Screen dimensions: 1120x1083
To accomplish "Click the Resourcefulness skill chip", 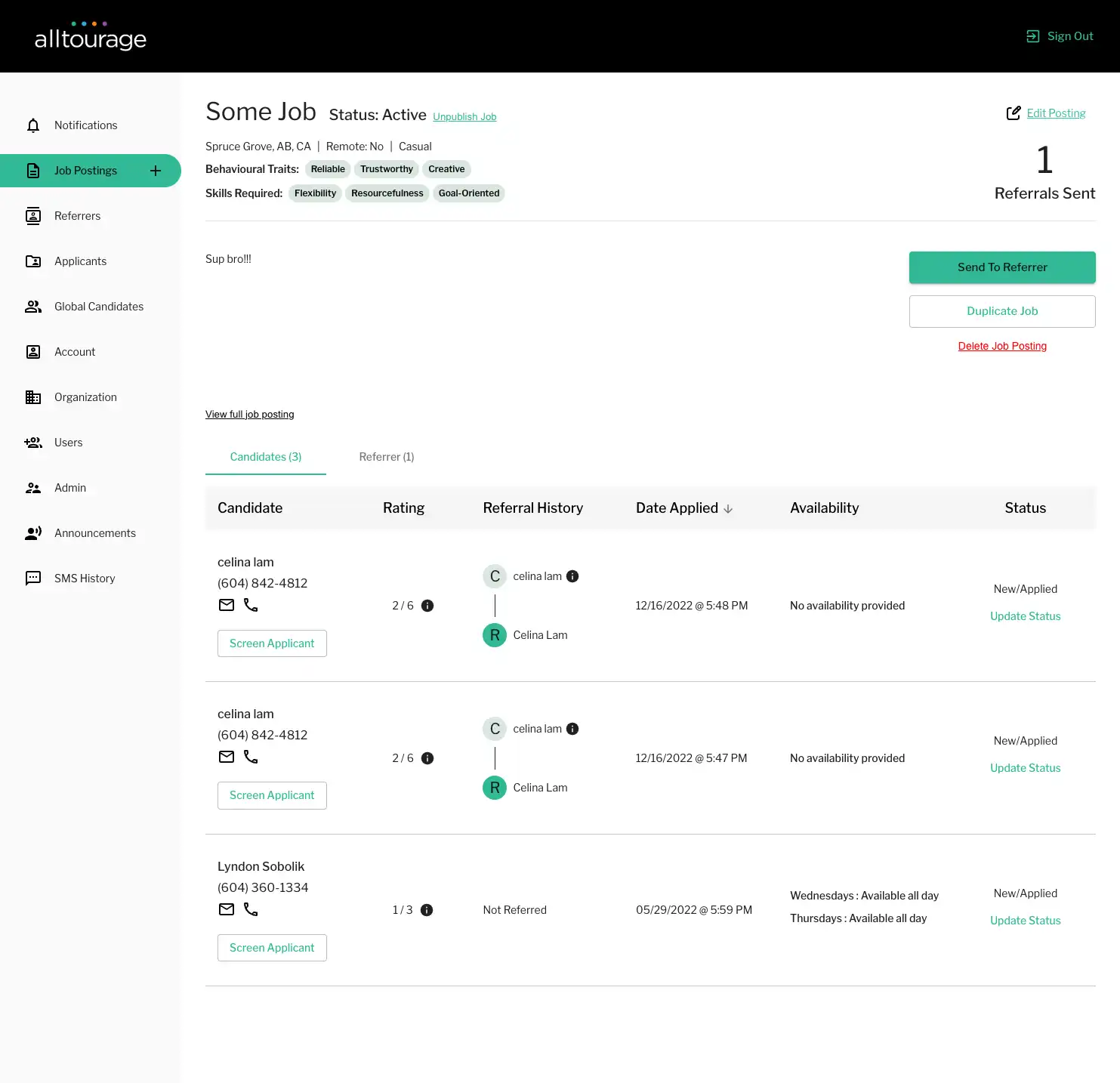I will [x=387, y=193].
